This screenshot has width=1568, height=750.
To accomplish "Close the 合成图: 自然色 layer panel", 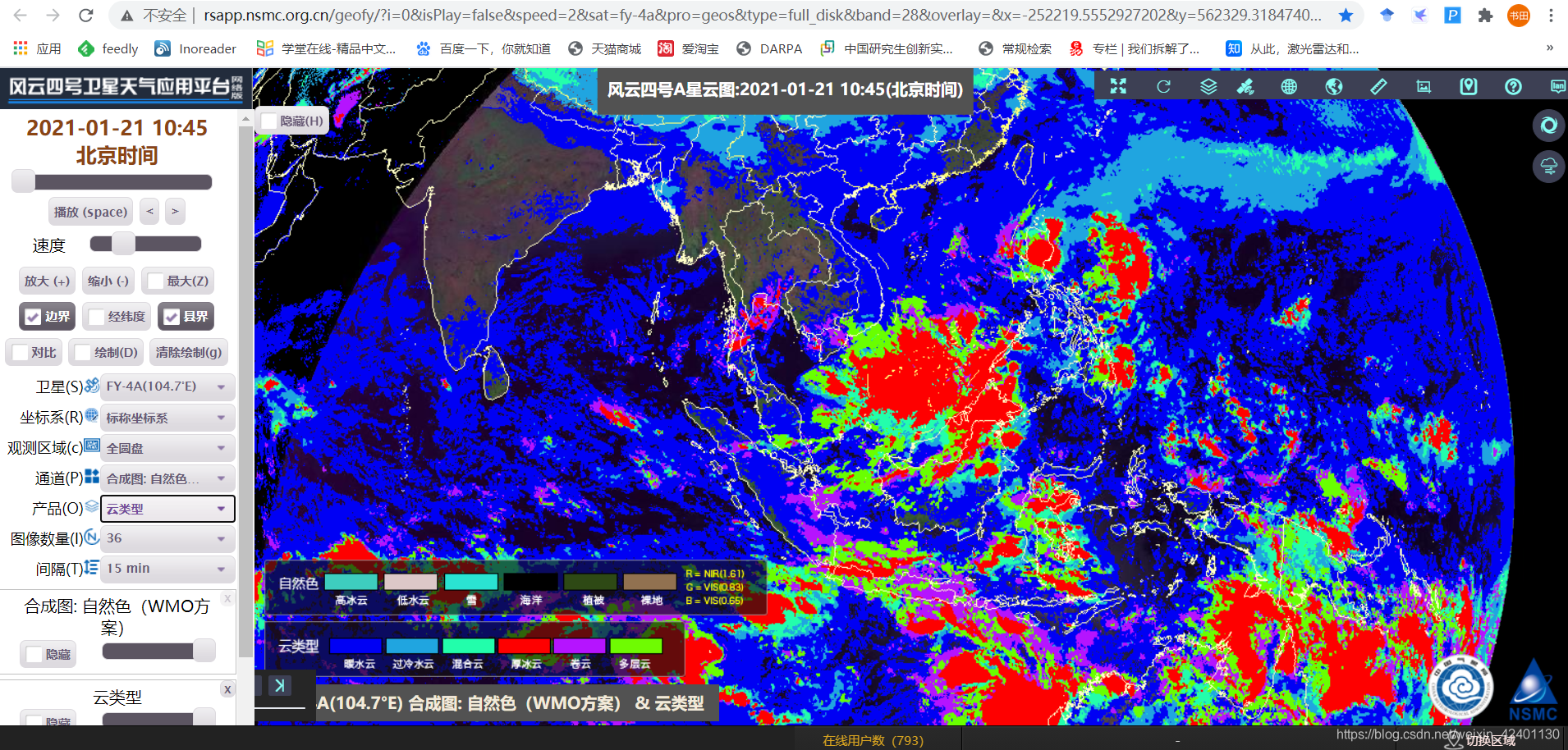I will pyautogui.click(x=227, y=599).
